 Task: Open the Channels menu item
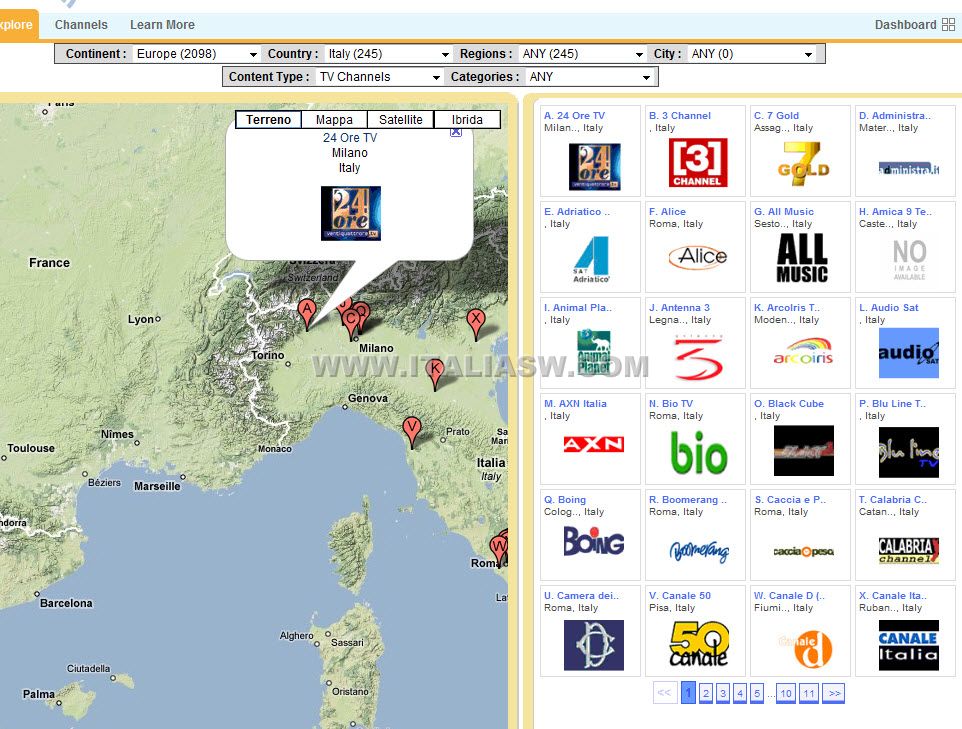point(81,25)
